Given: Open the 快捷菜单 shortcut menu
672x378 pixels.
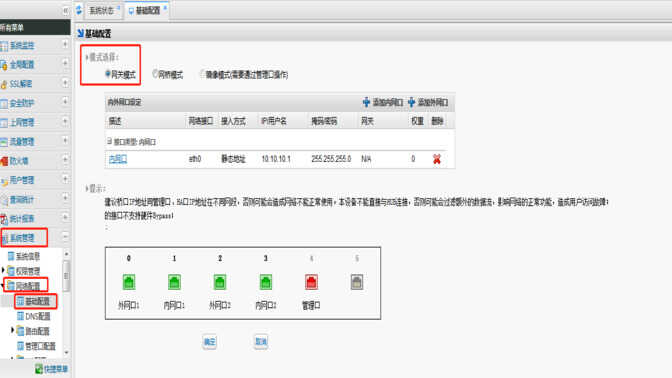Looking at the screenshot, I should tap(51, 369).
